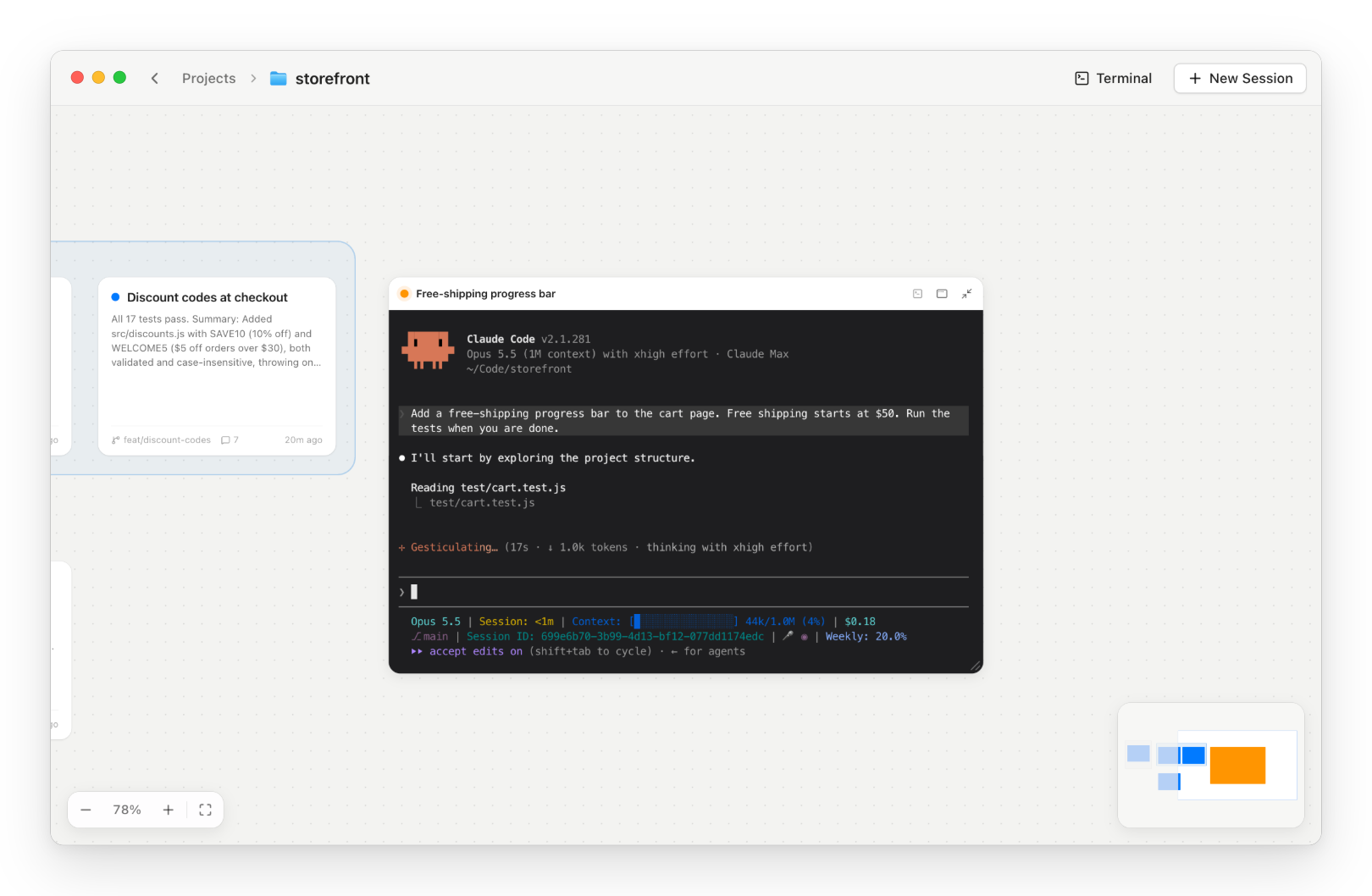Click the "accept edits on" mode indicator

475,651
